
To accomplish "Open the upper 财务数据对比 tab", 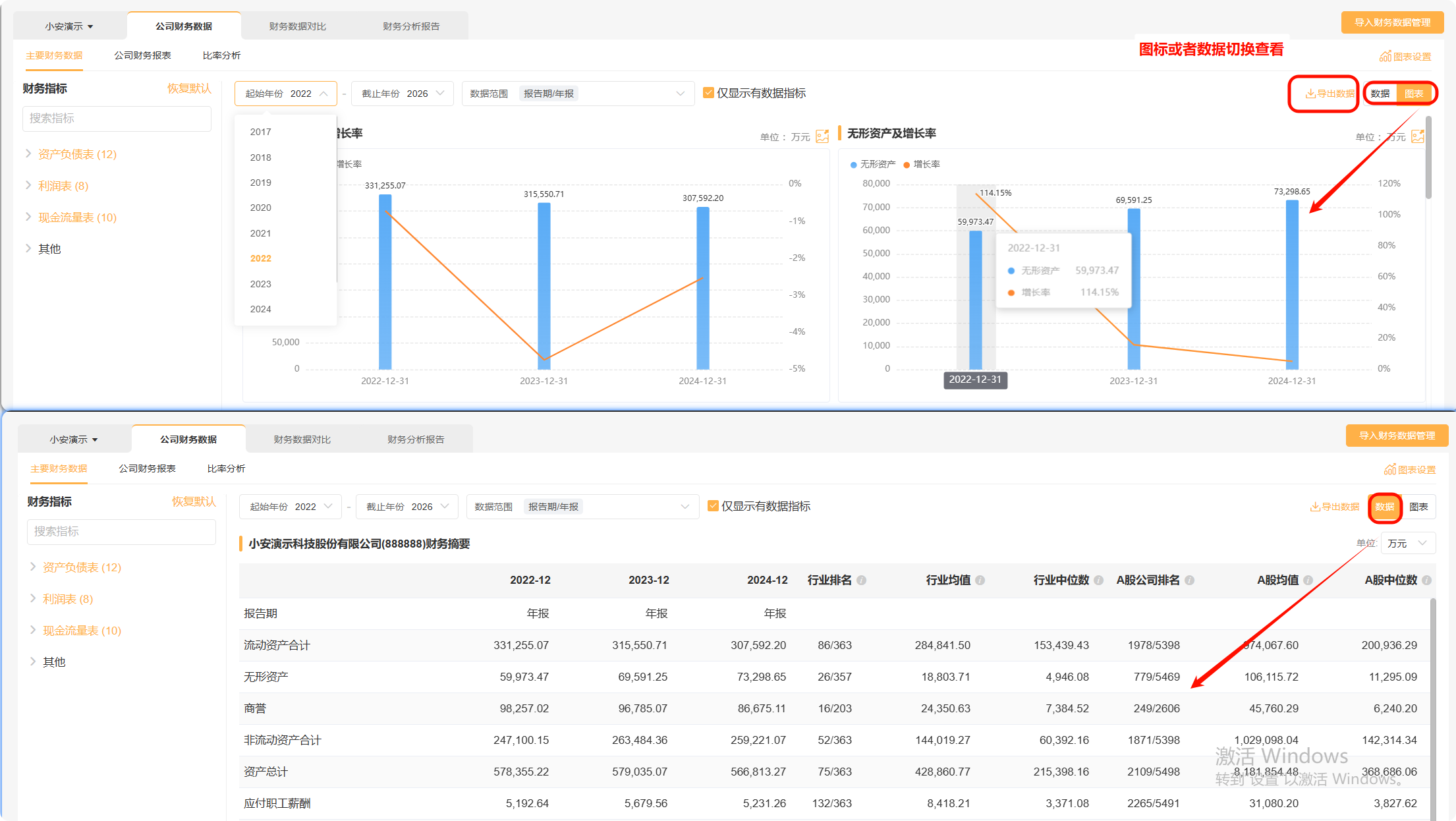I will click(x=297, y=26).
